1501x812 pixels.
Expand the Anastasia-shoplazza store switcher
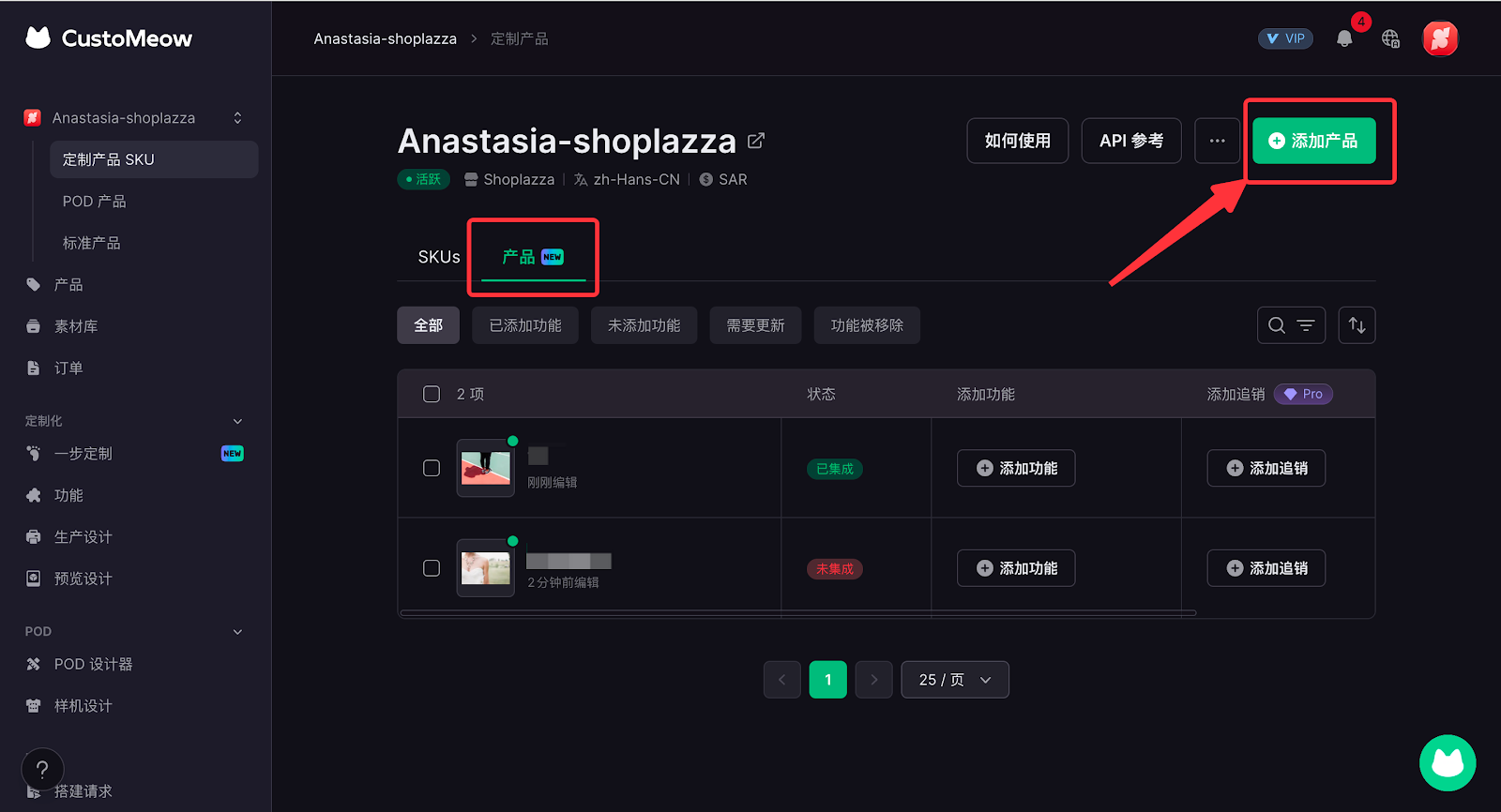coord(237,118)
